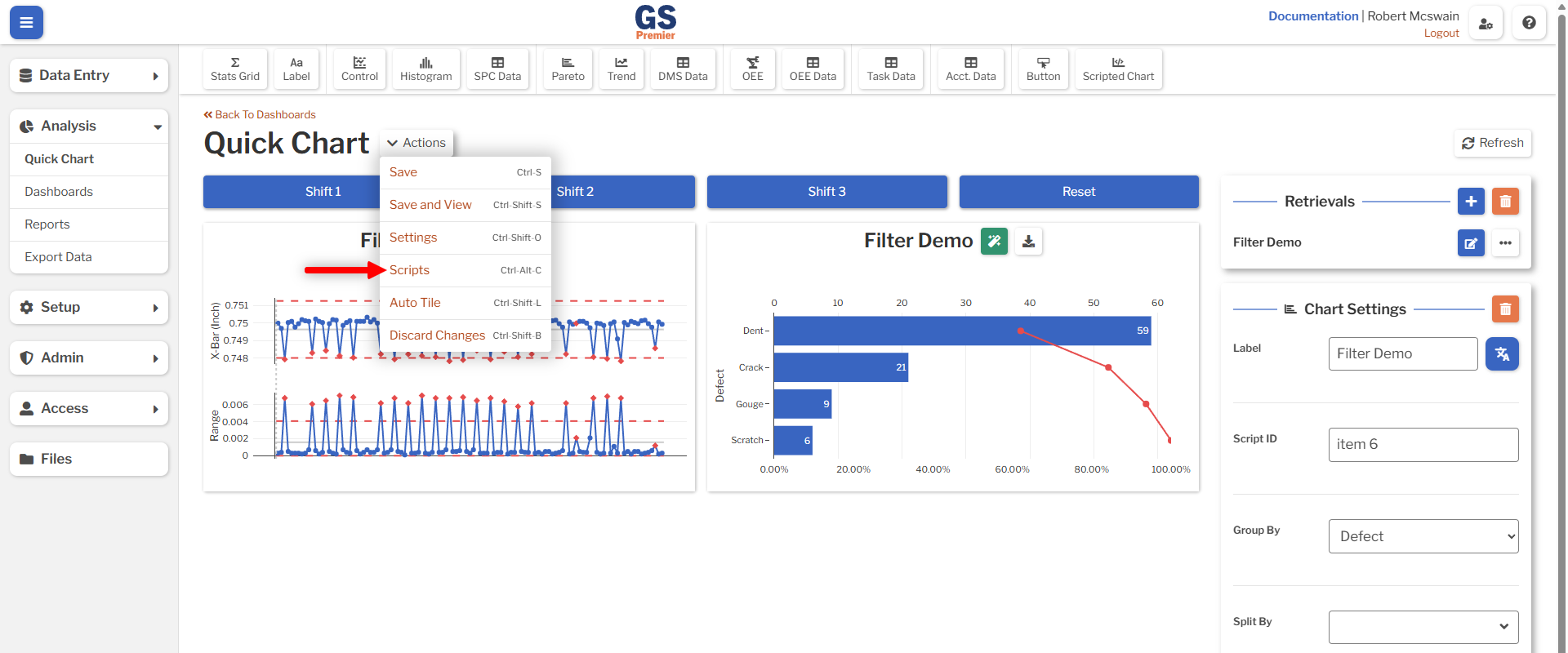The image size is (1568, 653).
Task: Add a Control chart widget
Action: pos(359,69)
